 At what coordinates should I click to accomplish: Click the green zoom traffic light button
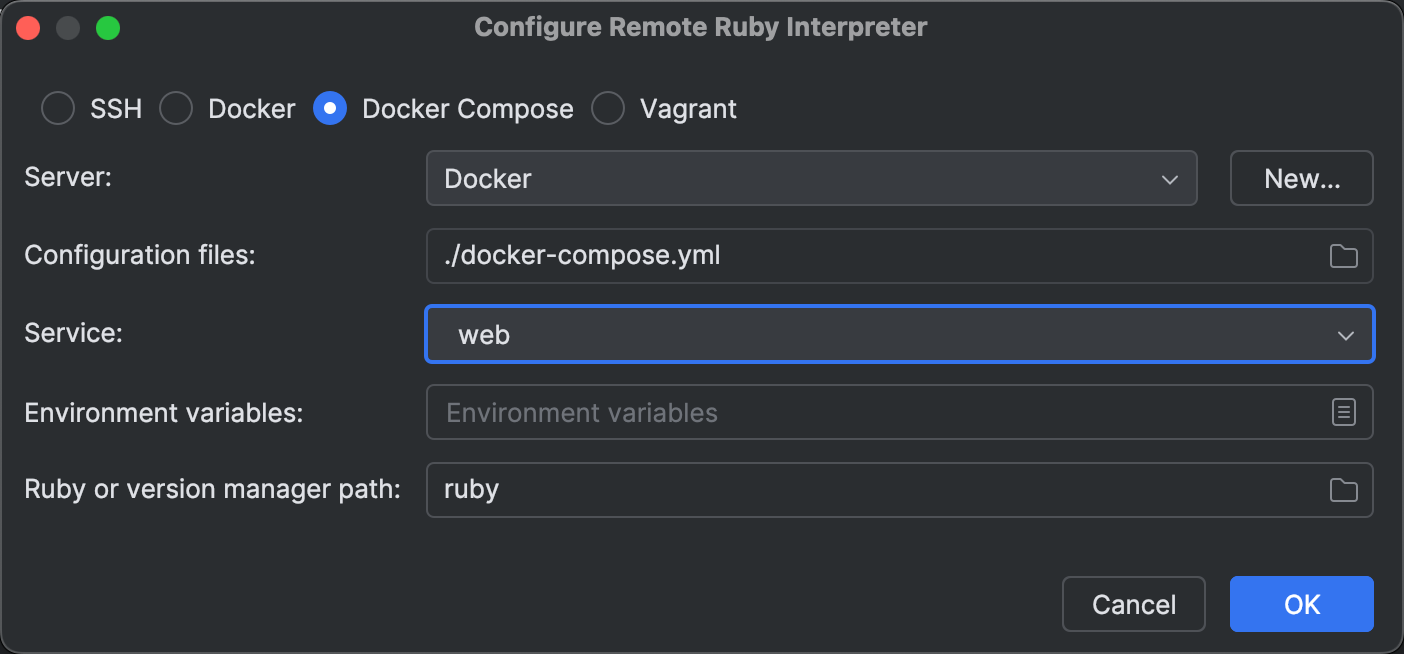[107, 27]
